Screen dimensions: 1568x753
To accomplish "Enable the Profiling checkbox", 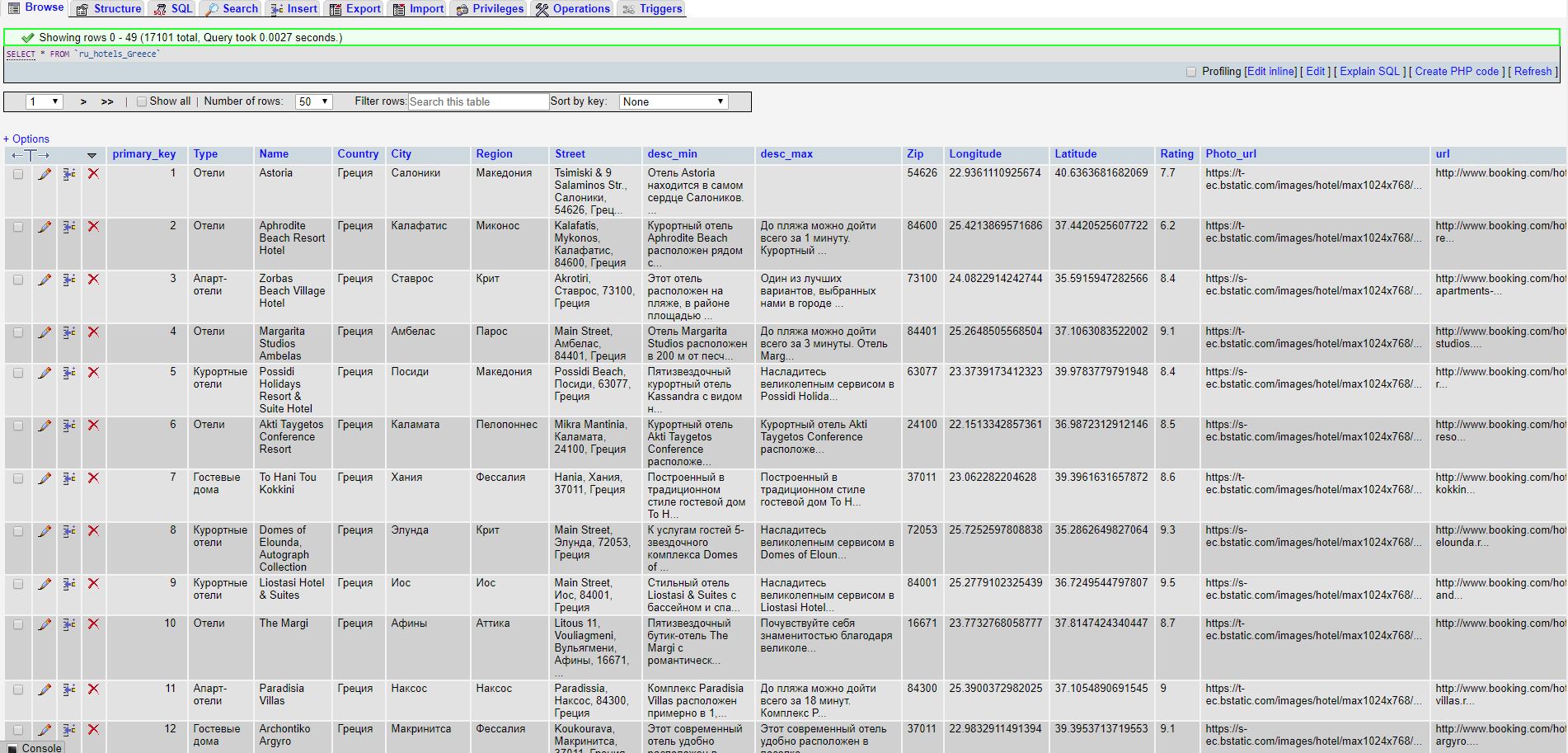I will pos(1191,72).
